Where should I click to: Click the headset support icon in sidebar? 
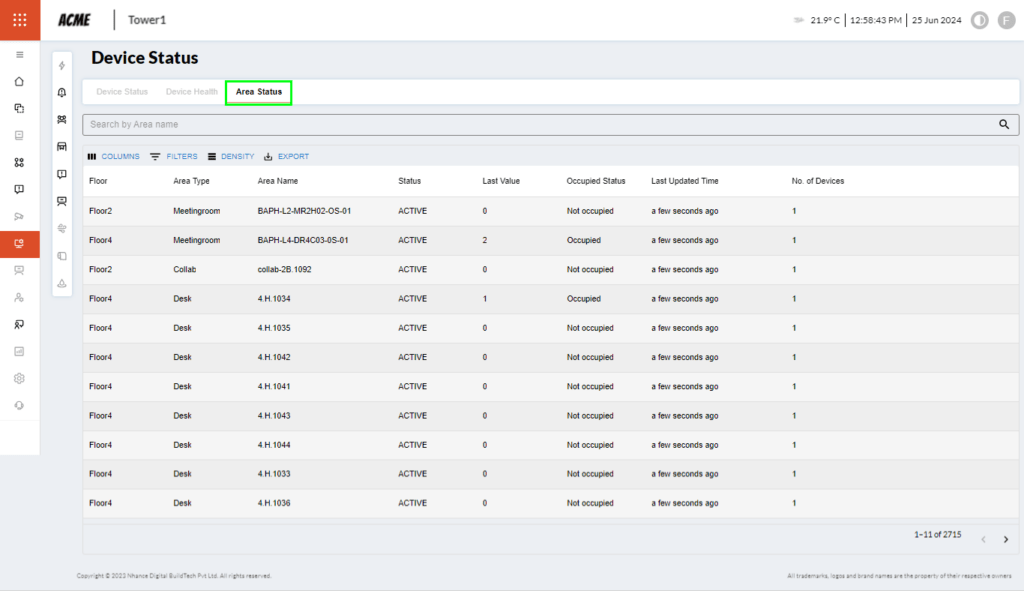(x=20, y=405)
